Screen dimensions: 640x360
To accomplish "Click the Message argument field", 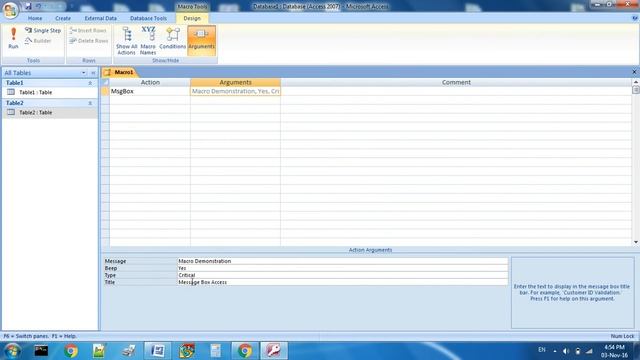I will click(x=342, y=261).
